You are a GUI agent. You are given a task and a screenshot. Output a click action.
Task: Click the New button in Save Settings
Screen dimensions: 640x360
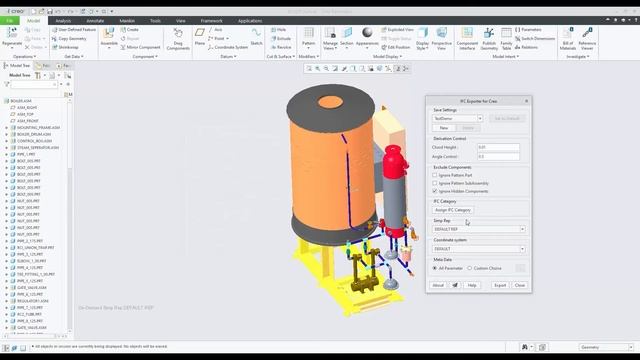(444, 128)
